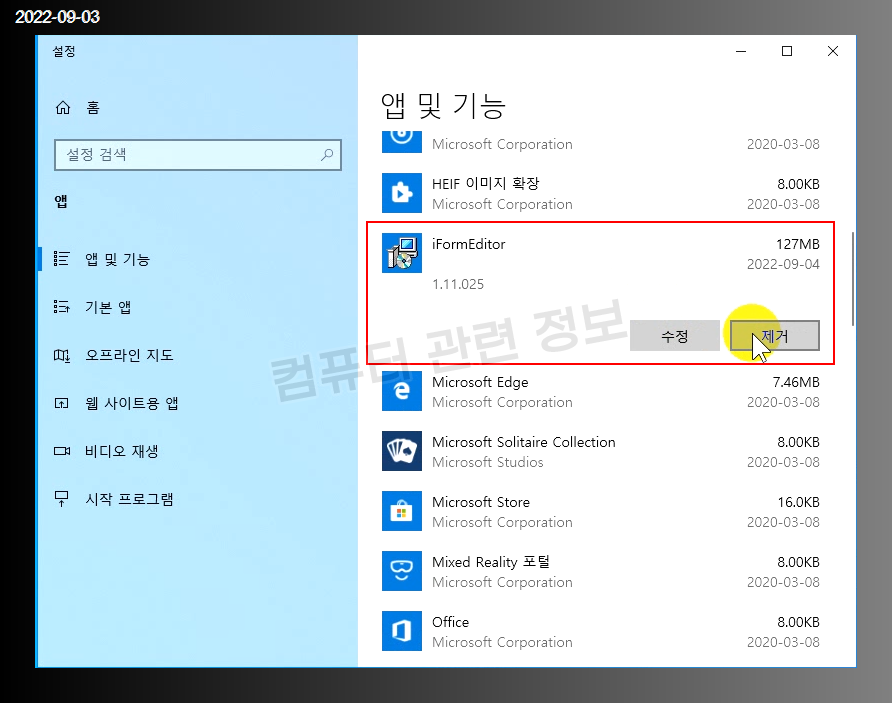892x703 pixels.
Task: Select the HEIF 이미지 확장 entry
Action: (600, 193)
